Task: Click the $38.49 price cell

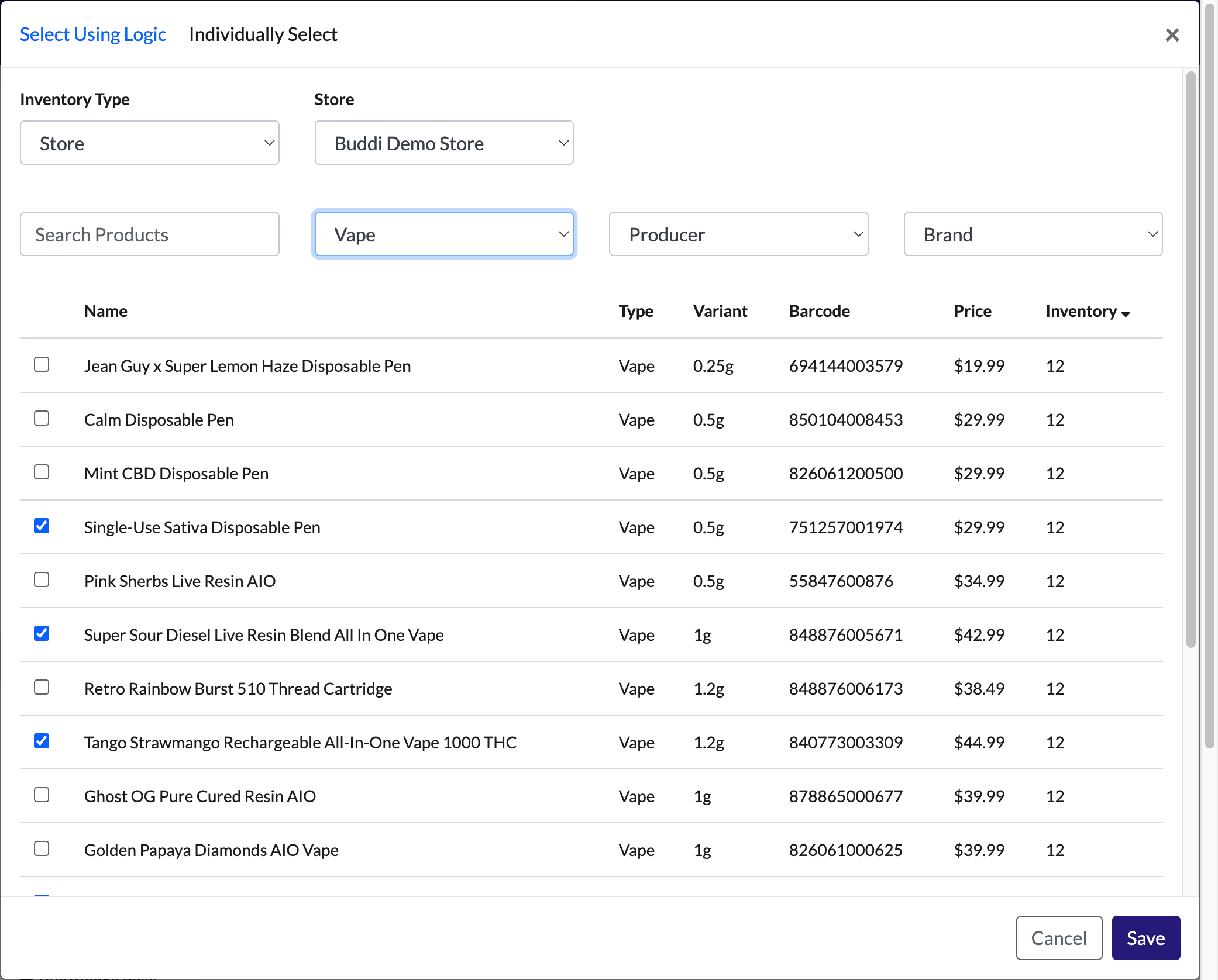Action: 979,689
